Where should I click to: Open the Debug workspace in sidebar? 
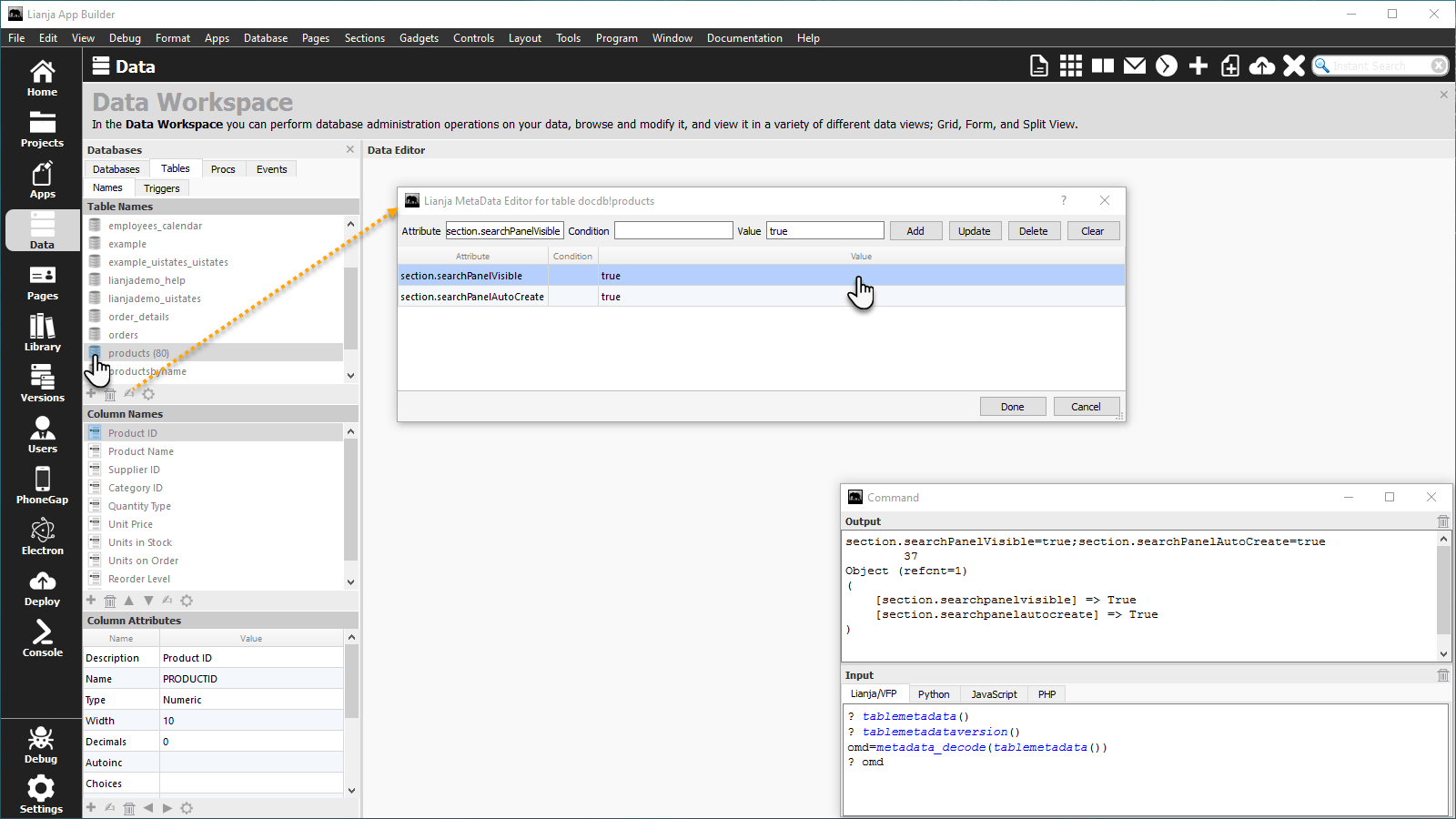click(41, 745)
